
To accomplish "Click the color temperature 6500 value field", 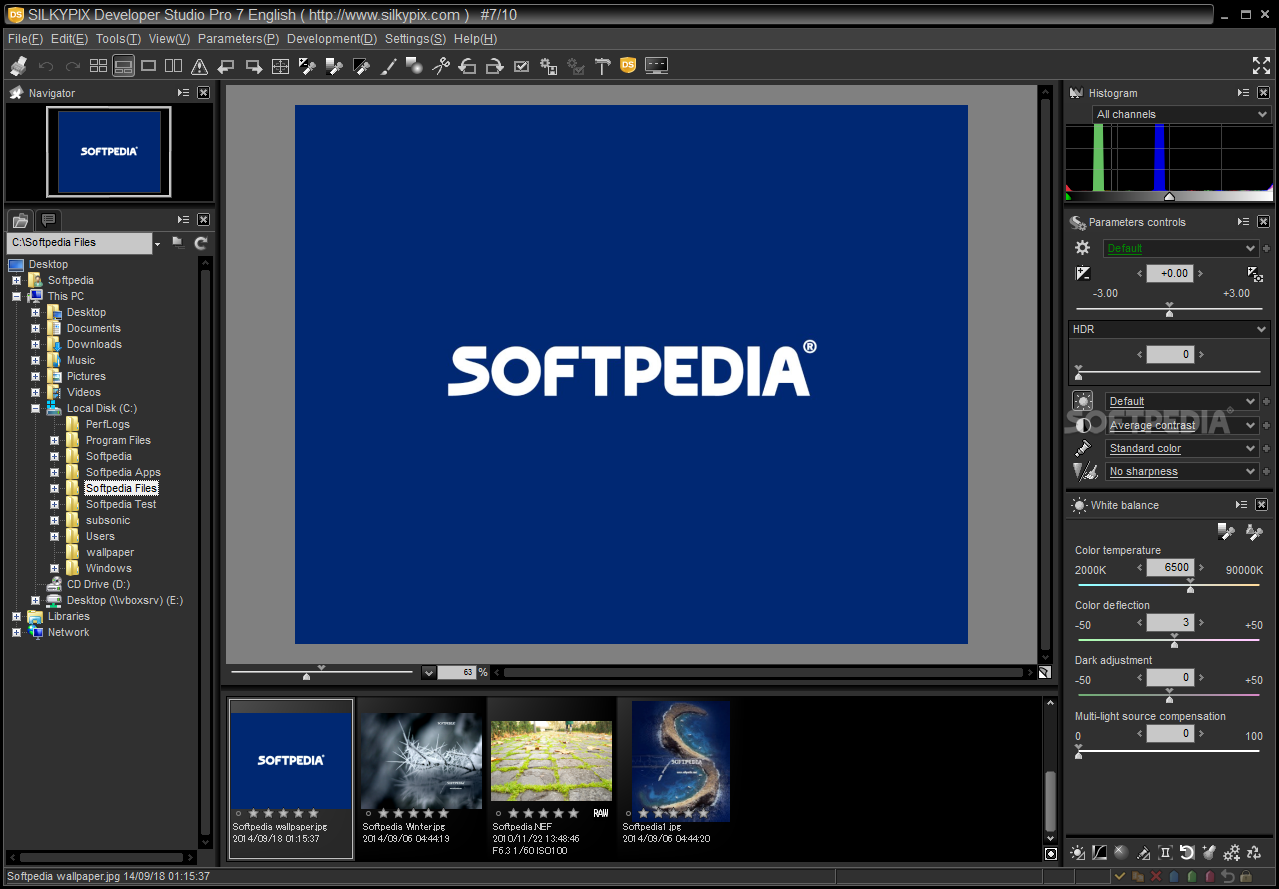I will point(1169,567).
